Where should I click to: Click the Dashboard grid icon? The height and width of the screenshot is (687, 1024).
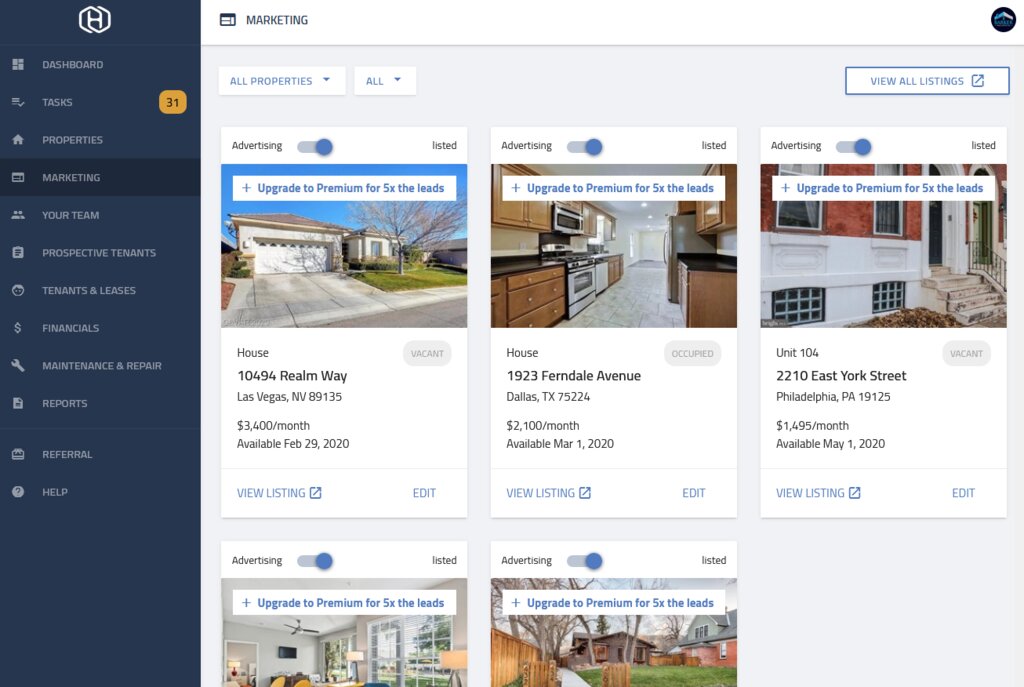(x=18, y=64)
